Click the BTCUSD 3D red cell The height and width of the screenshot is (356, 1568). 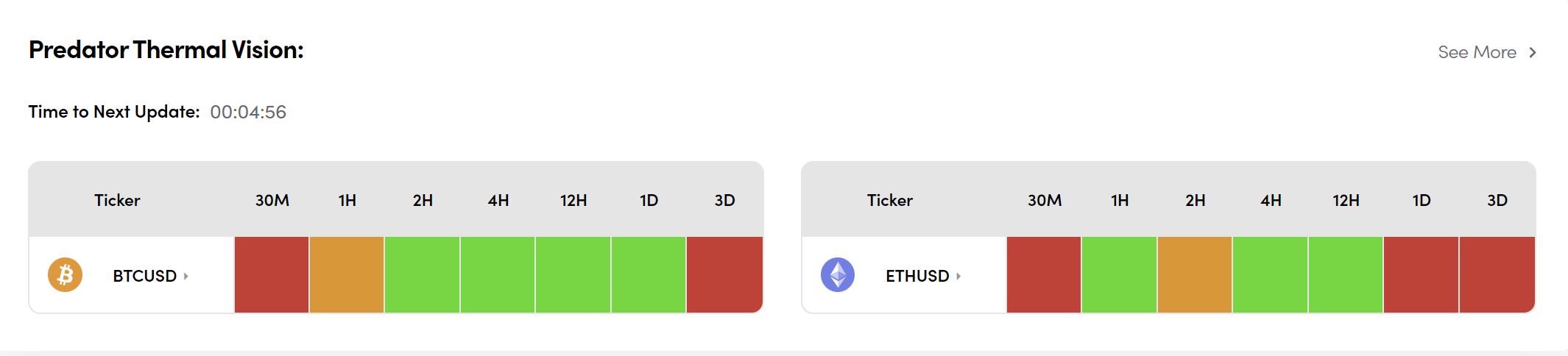724,274
